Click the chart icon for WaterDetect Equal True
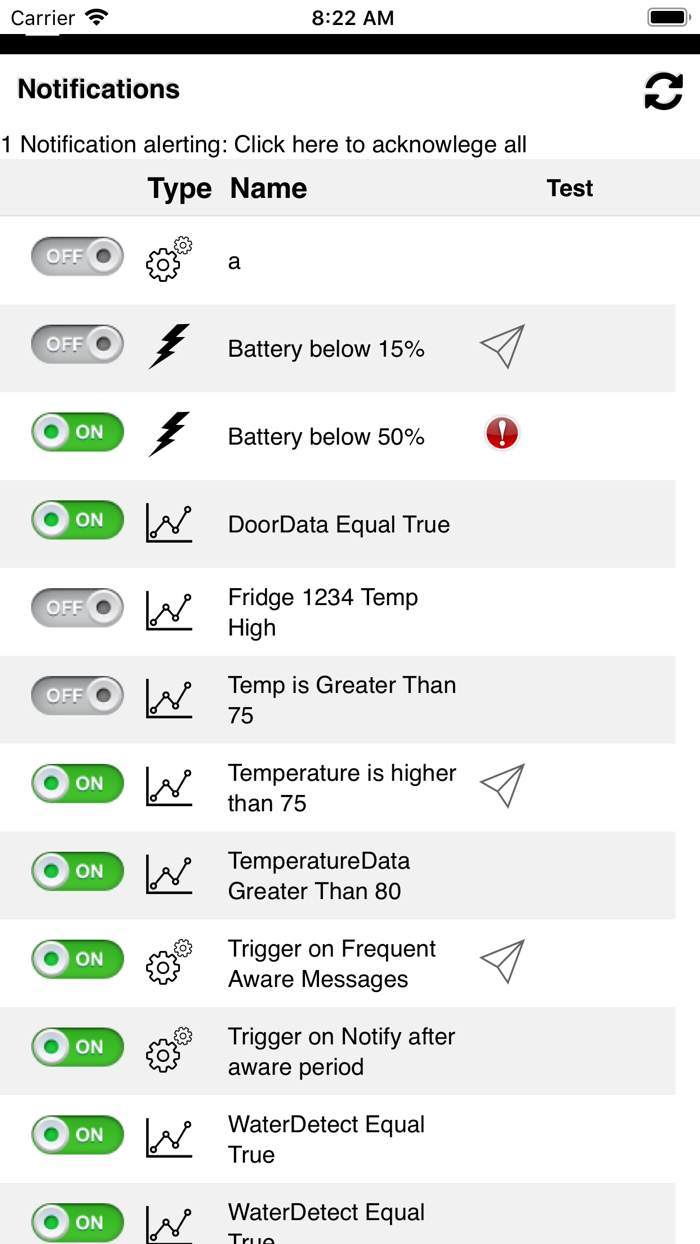 (168, 1136)
